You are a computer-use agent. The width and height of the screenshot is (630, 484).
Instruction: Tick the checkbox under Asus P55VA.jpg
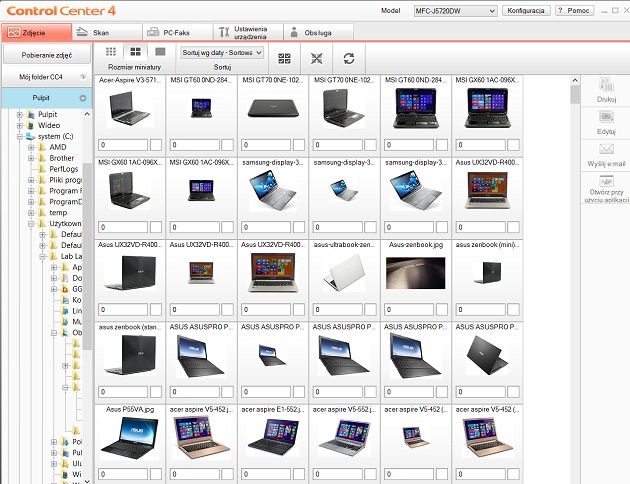(x=156, y=474)
